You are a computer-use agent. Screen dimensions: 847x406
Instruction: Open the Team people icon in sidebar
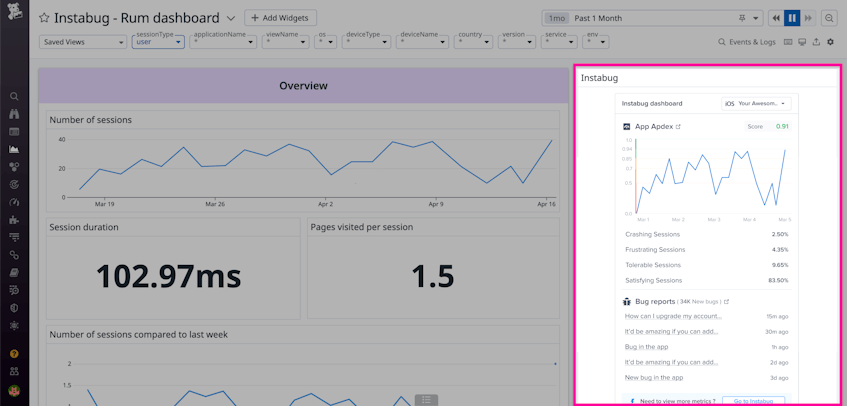pos(15,371)
